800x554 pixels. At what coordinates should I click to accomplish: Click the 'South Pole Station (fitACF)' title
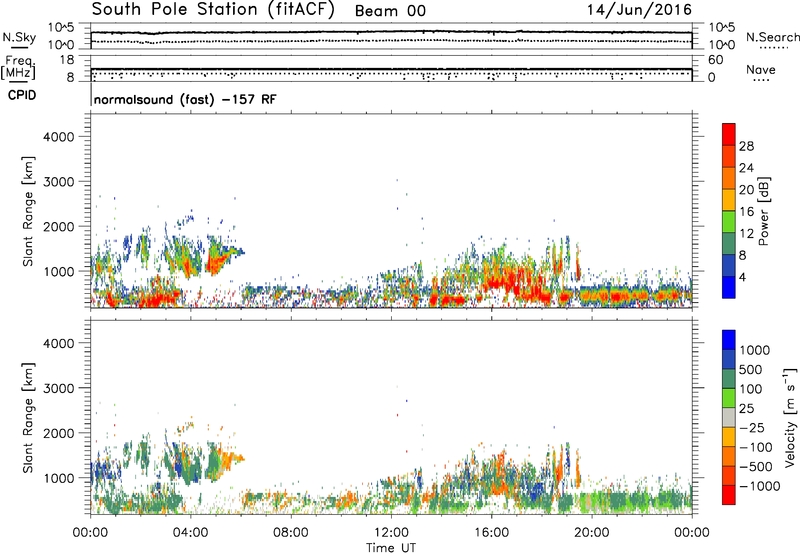(213, 10)
